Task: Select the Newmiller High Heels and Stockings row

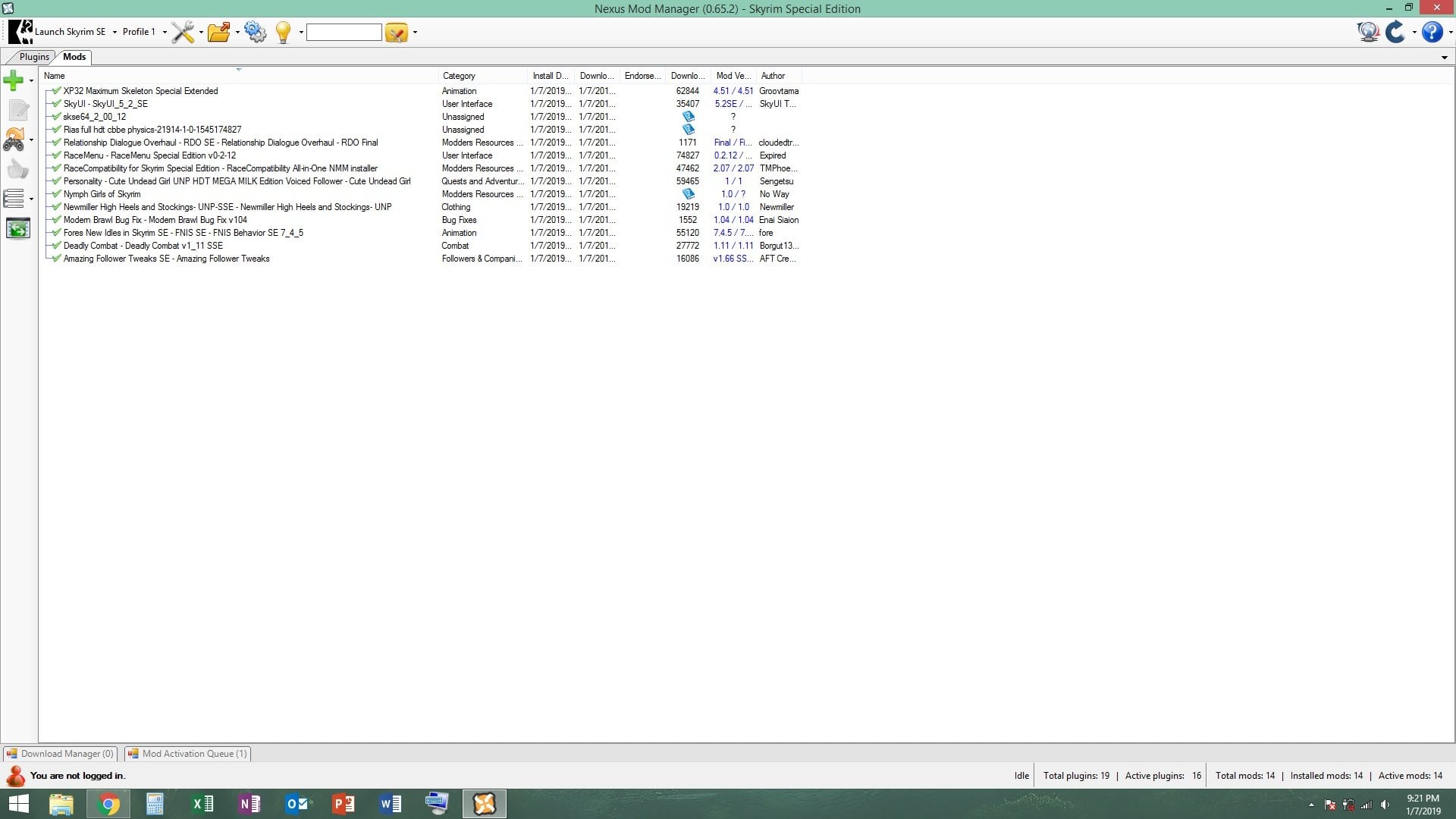Action: click(x=422, y=207)
